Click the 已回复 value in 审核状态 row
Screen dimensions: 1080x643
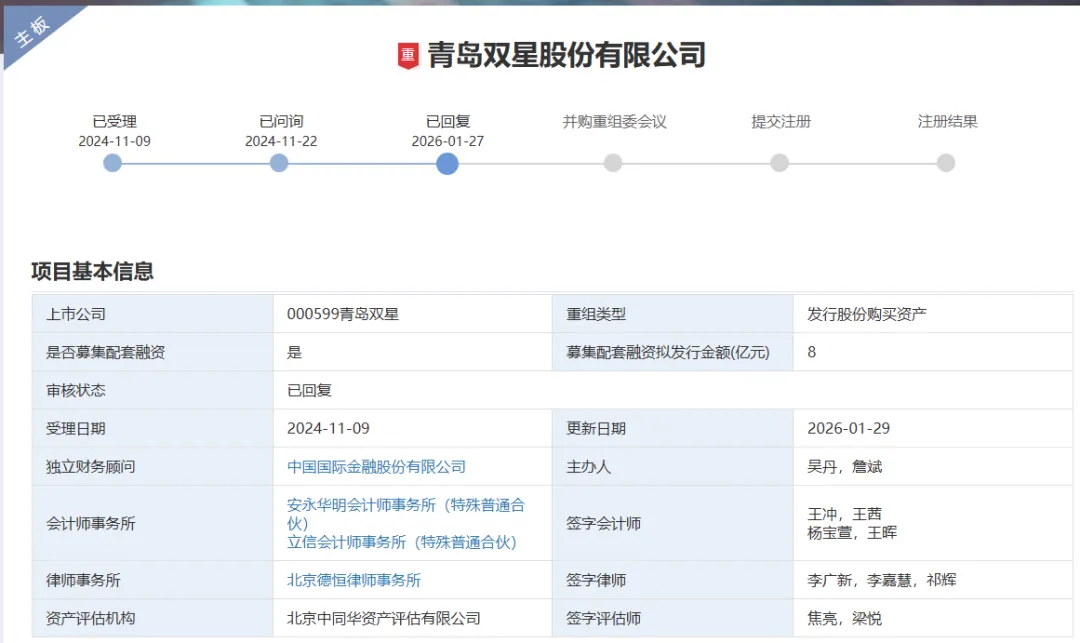[x=309, y=390]
